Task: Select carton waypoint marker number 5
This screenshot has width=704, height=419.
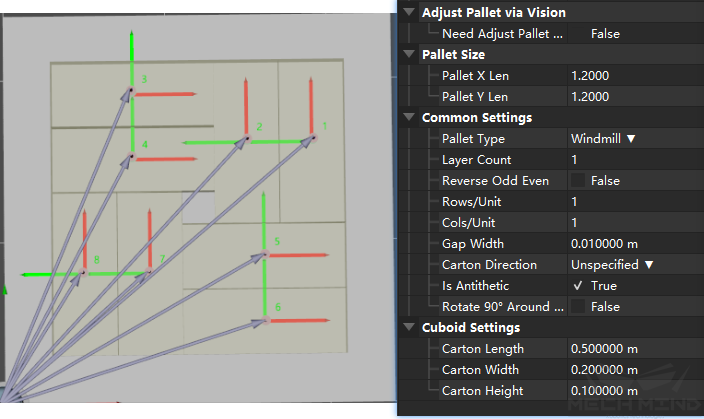Action: pos(265,255)
